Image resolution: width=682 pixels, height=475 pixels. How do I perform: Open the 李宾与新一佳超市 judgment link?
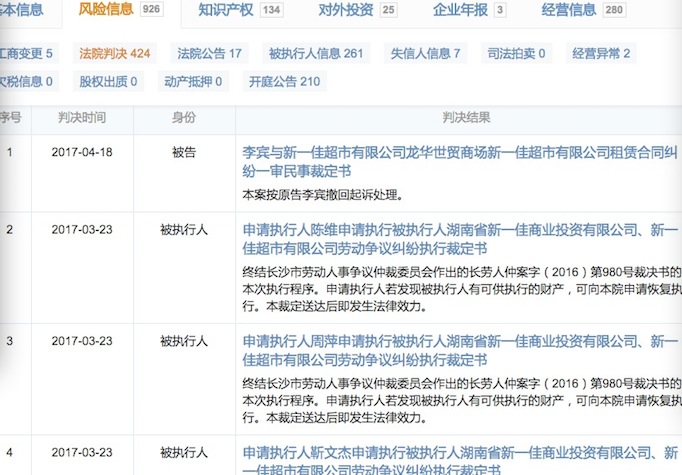459,161
